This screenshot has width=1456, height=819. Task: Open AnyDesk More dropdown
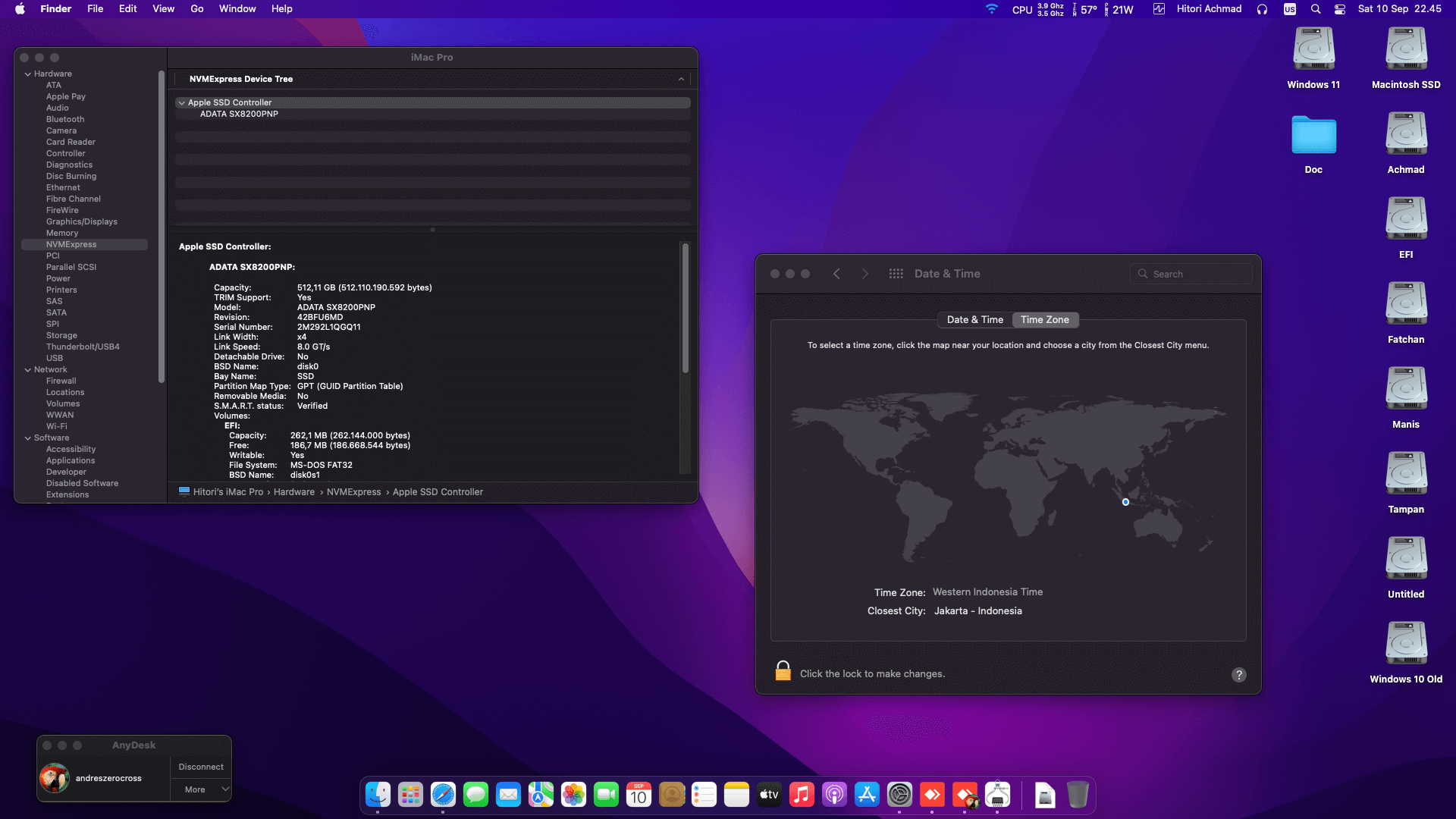201,789
